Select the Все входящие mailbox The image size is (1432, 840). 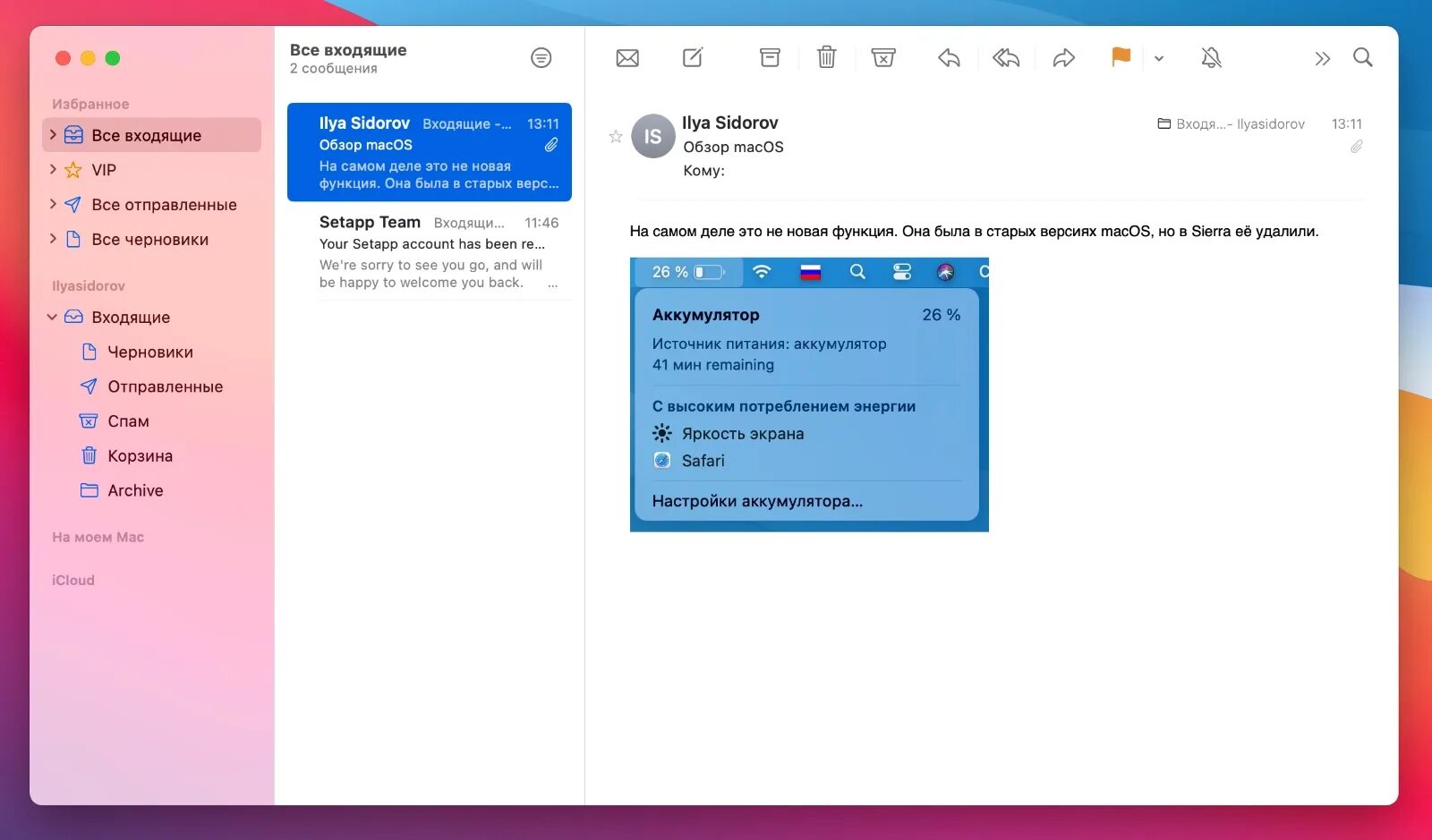point(152,135)
